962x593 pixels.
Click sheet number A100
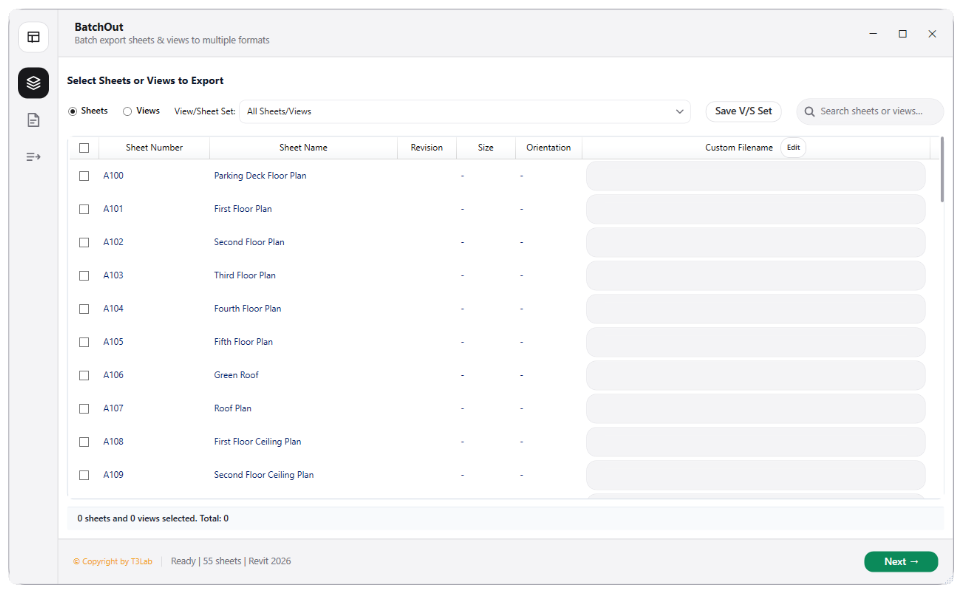(x=114, y=175)
